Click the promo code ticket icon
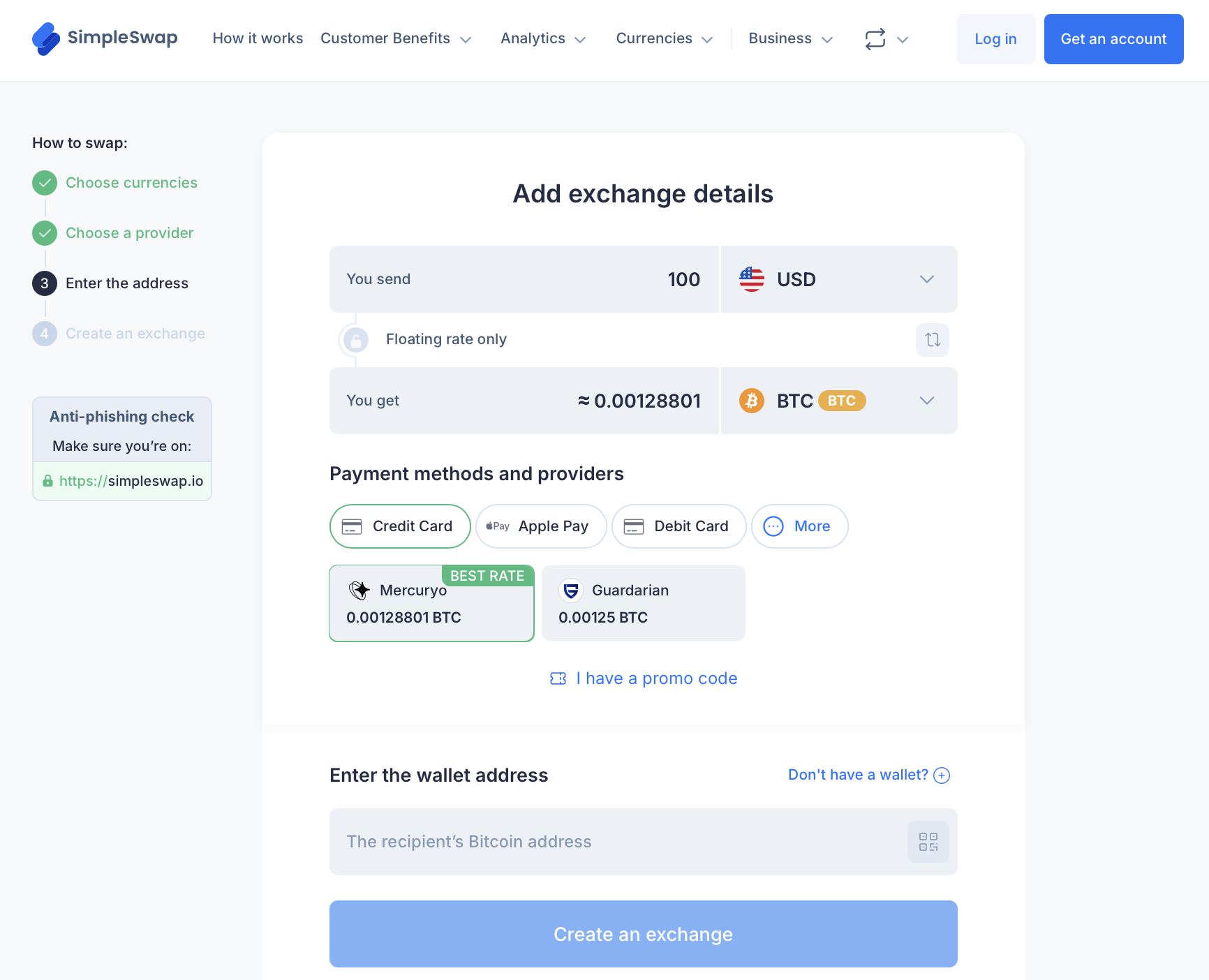Viewport: 1209px width, 980px height. click(x=558, y=678)
